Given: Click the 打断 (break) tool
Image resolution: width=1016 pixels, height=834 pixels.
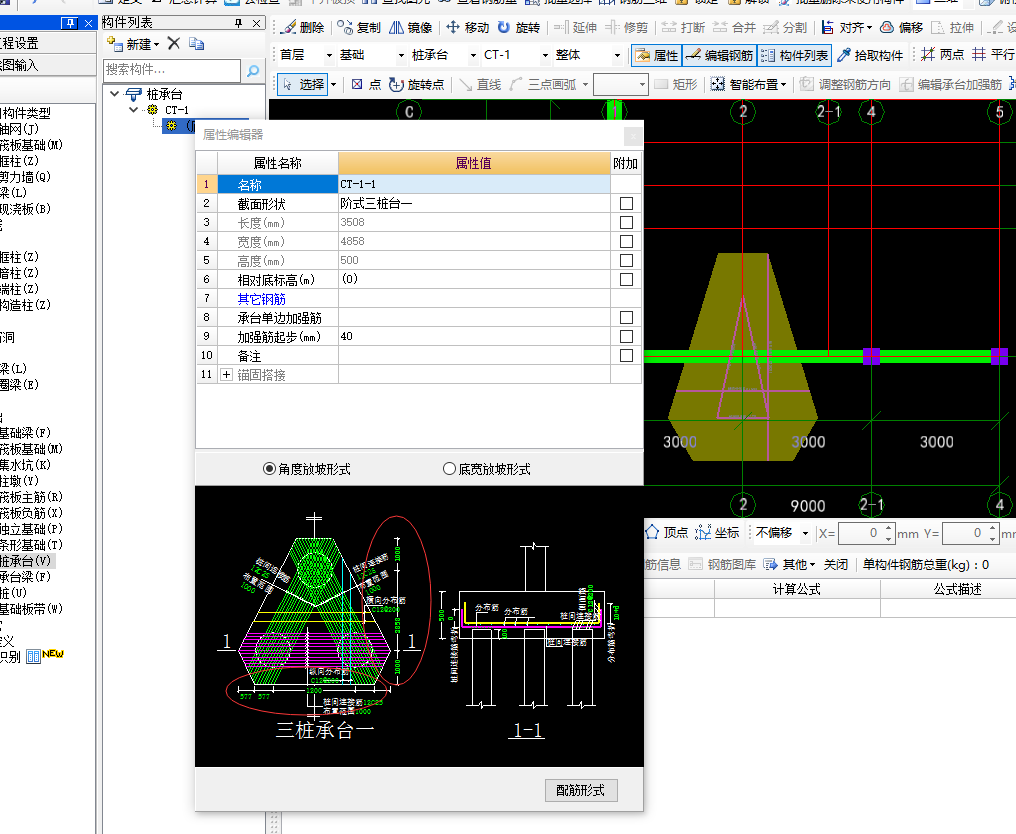Looking at the screenshot, I should [683, 27].
